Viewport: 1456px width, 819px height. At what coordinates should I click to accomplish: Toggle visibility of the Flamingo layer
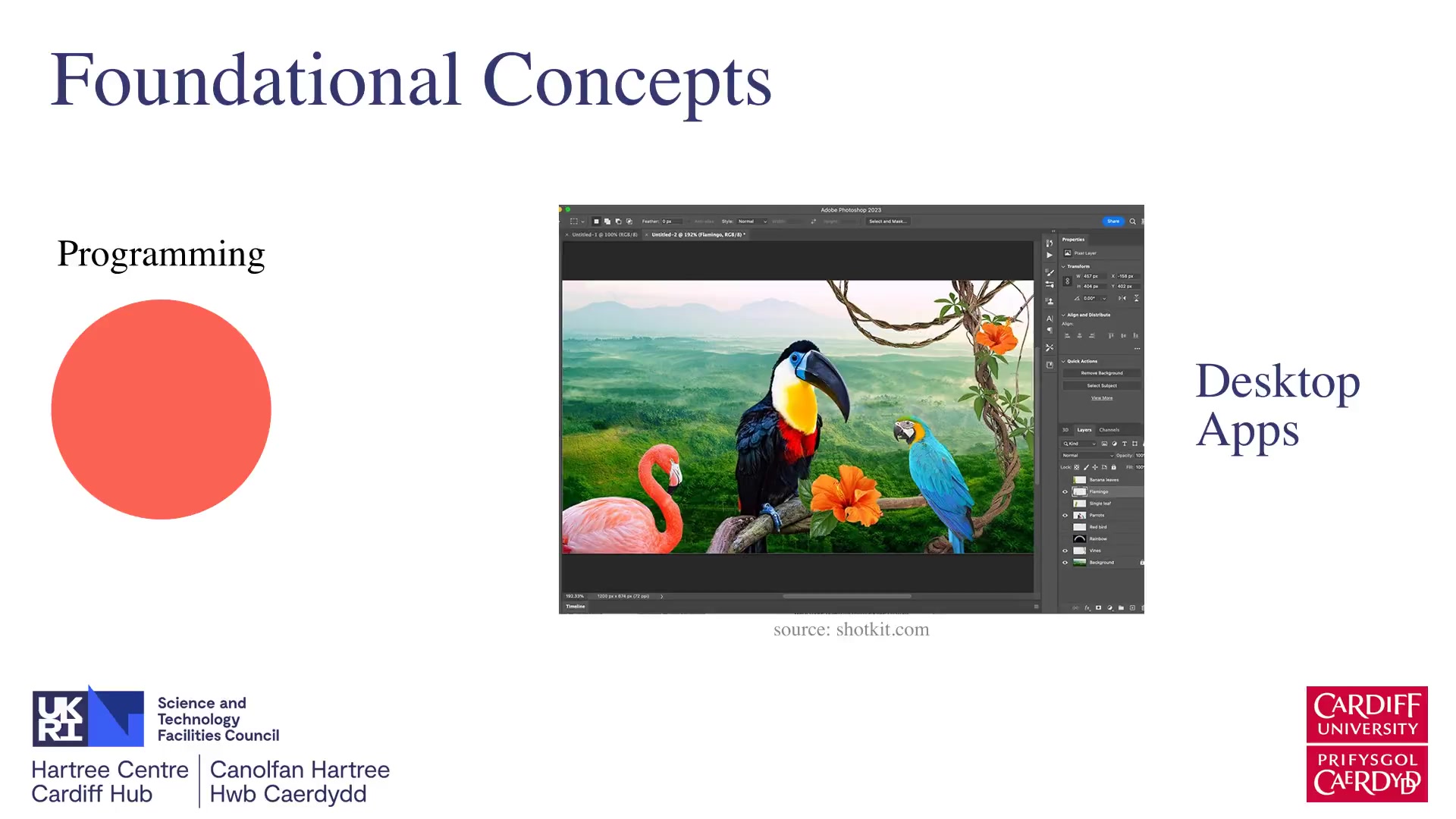pos(1065,491)
